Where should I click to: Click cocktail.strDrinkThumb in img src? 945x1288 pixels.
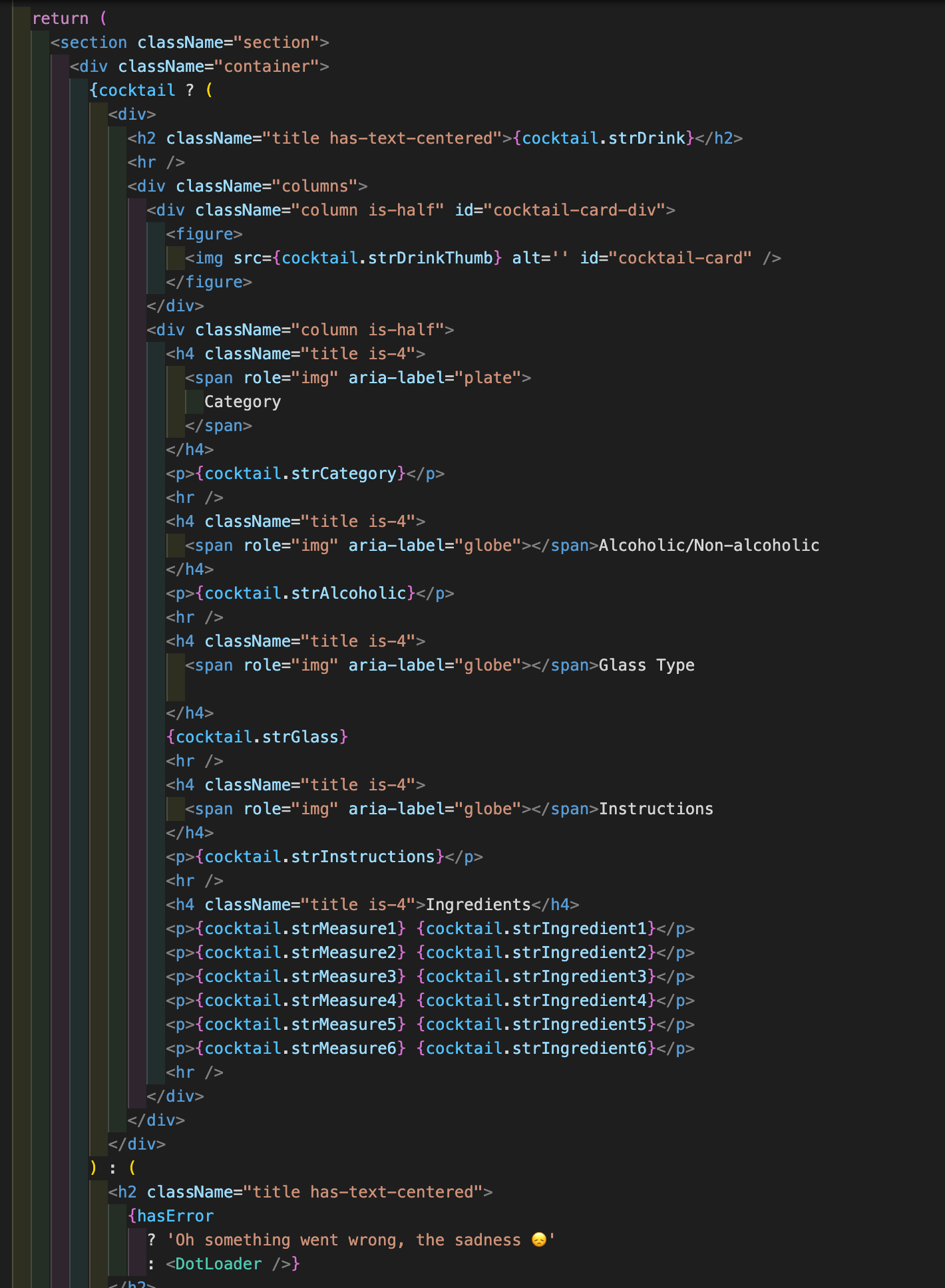pyautogui.click(x=387, y=258)
